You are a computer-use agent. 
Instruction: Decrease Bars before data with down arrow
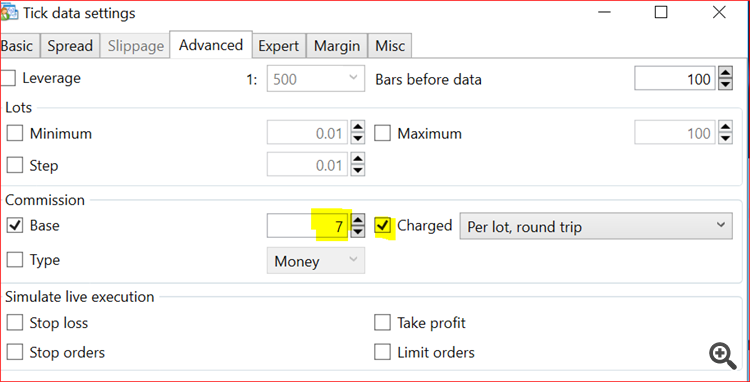(726, 84)
